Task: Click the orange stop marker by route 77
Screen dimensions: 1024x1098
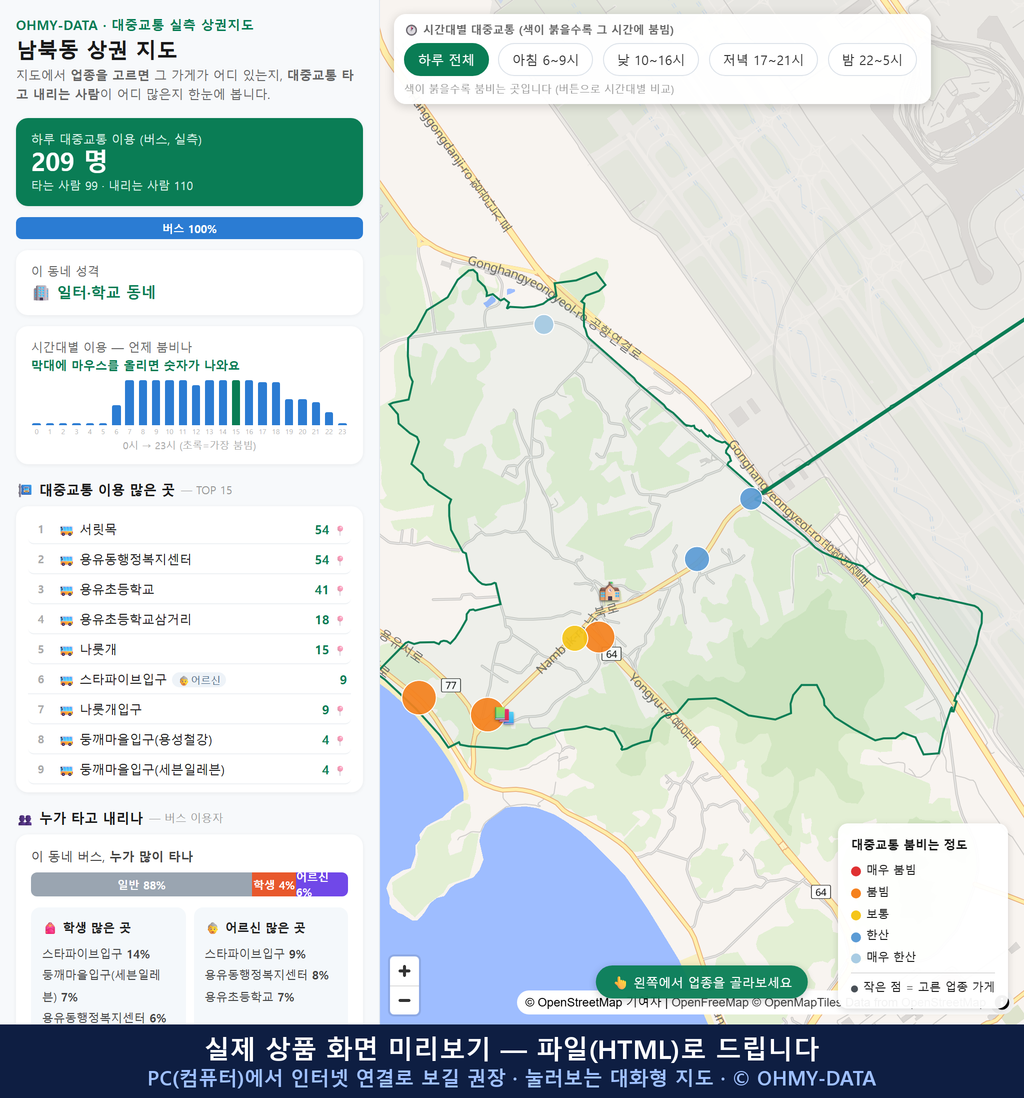Action: (x=419, y=697)
